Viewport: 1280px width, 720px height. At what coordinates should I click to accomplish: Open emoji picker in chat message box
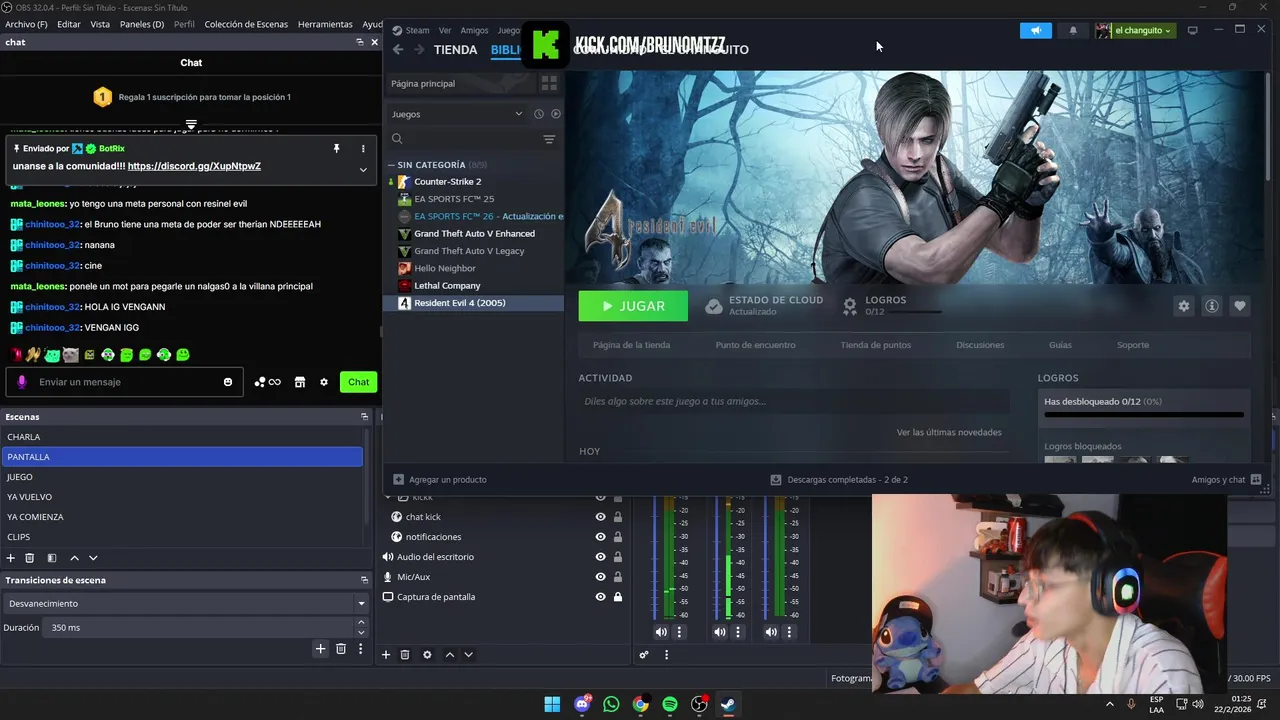point(228,382)
